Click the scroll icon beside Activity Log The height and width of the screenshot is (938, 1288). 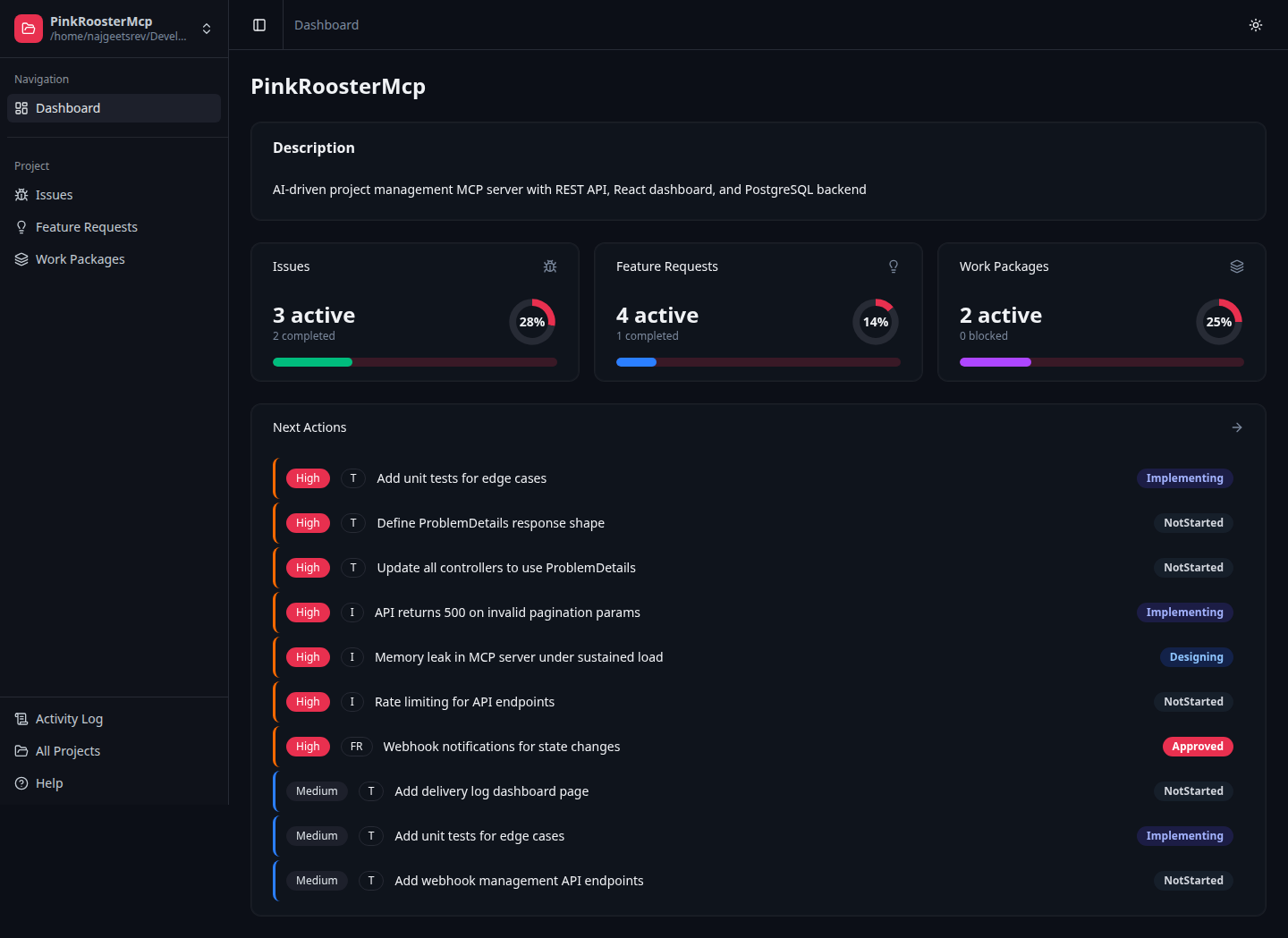pyautogui.click(x=21, y=719)
